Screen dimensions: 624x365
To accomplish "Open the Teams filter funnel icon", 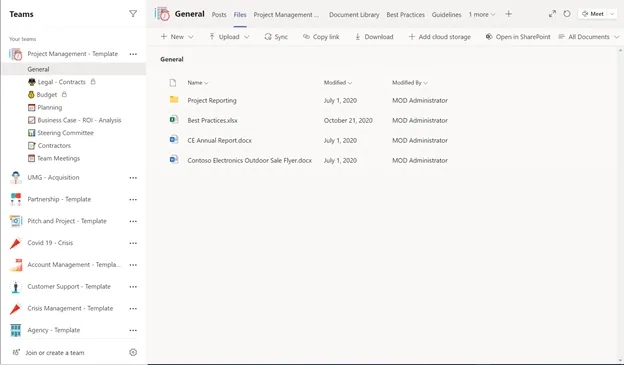I will pyautogui.click(x=133, y=14).
